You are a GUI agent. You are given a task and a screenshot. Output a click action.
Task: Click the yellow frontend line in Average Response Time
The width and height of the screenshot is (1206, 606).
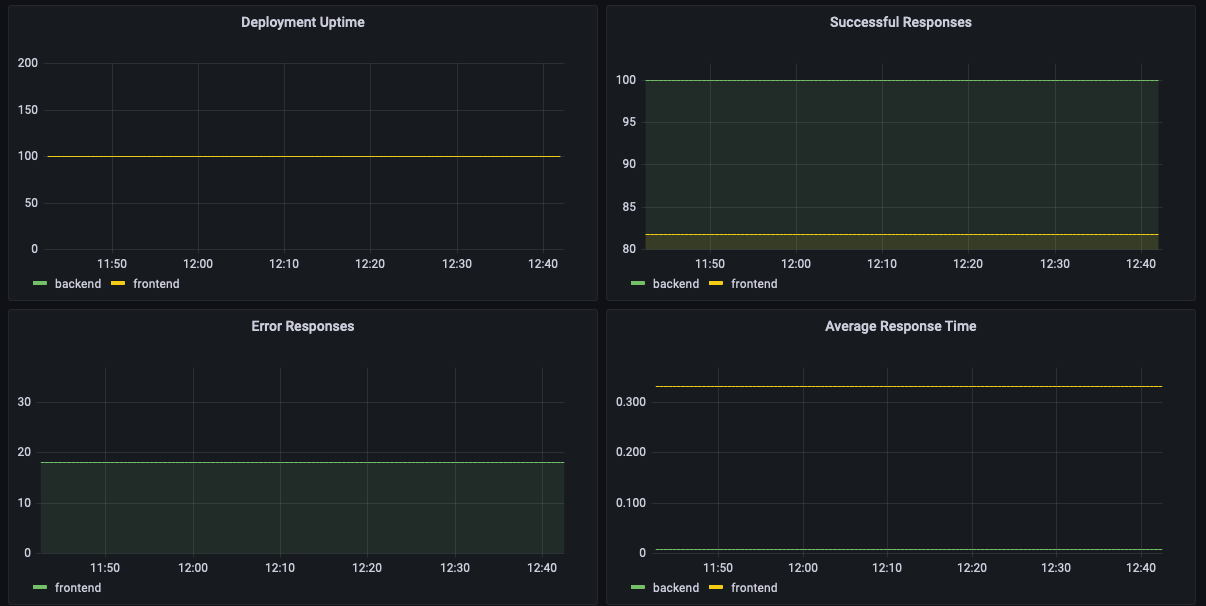(900, 385)
